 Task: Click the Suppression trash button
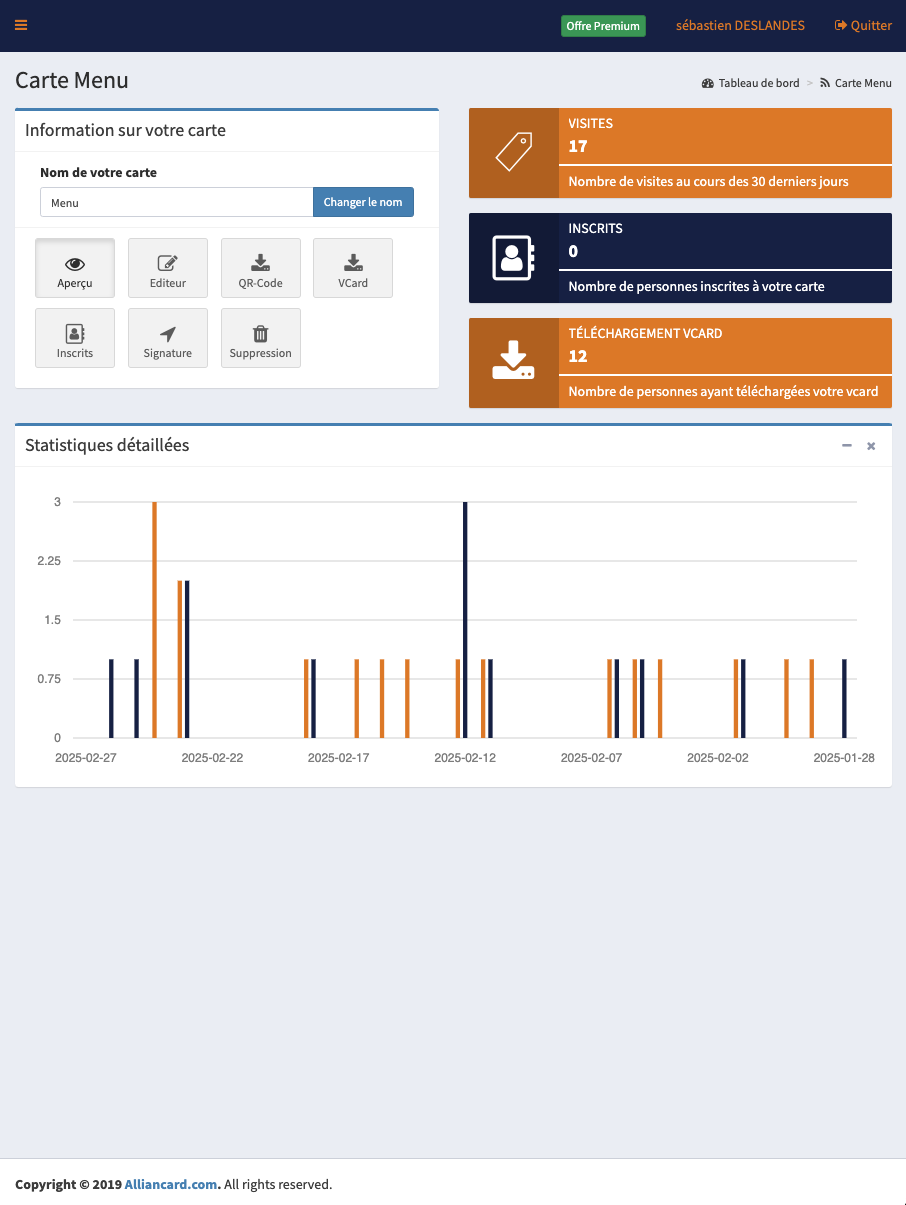(260, 338)
